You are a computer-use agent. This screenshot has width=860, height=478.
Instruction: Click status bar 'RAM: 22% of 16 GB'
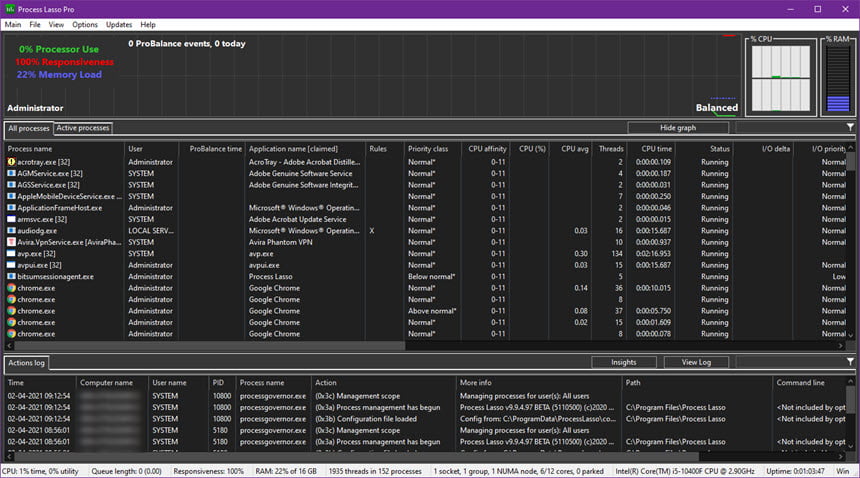pyautogui.click(x=286, y=471)
